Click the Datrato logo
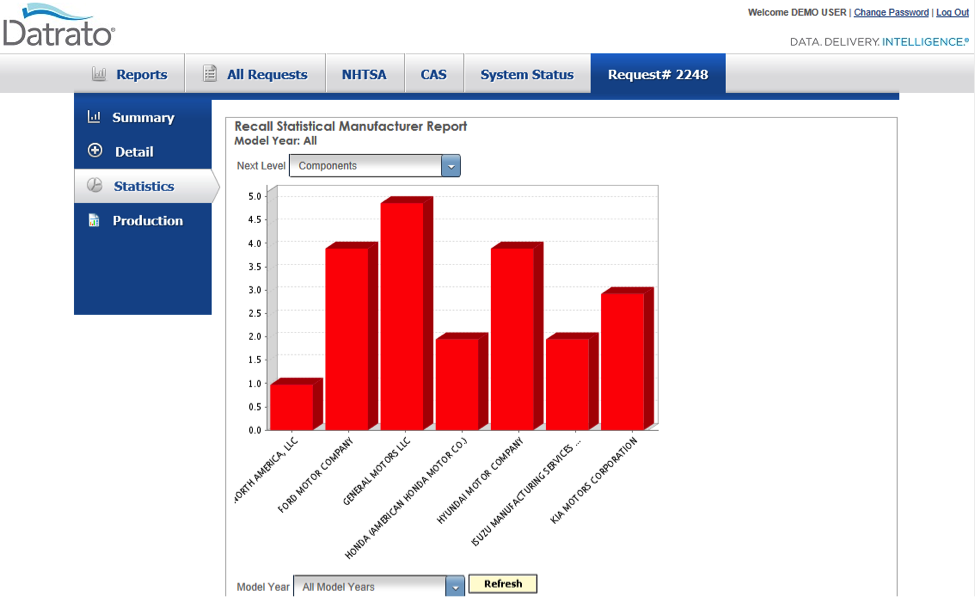This screenshot has width=975, height=597. pyautogui.click(x=58, y=25)
